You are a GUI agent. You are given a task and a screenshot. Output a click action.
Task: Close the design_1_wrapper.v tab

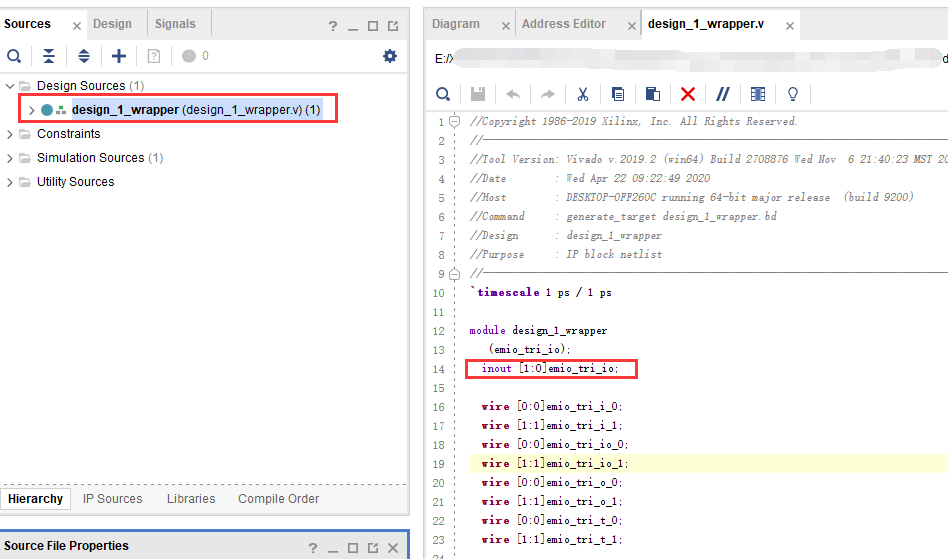(x=790, y=26)
